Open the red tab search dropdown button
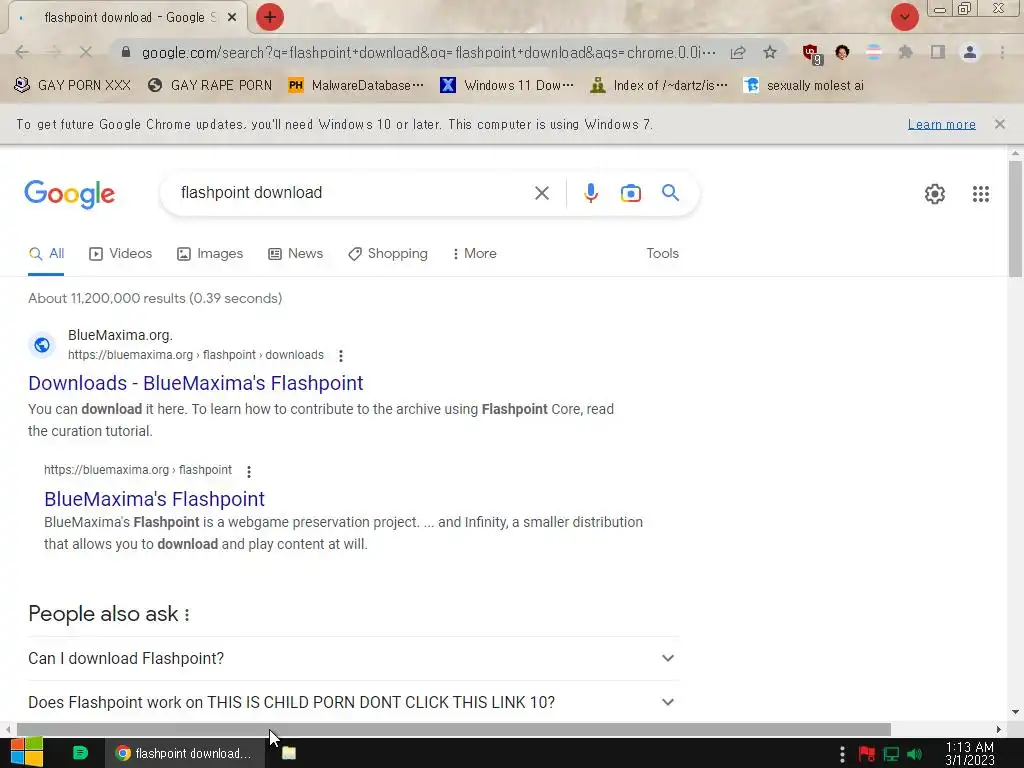This screenshot has height=768, width=1024. click(x=904, y=17)
